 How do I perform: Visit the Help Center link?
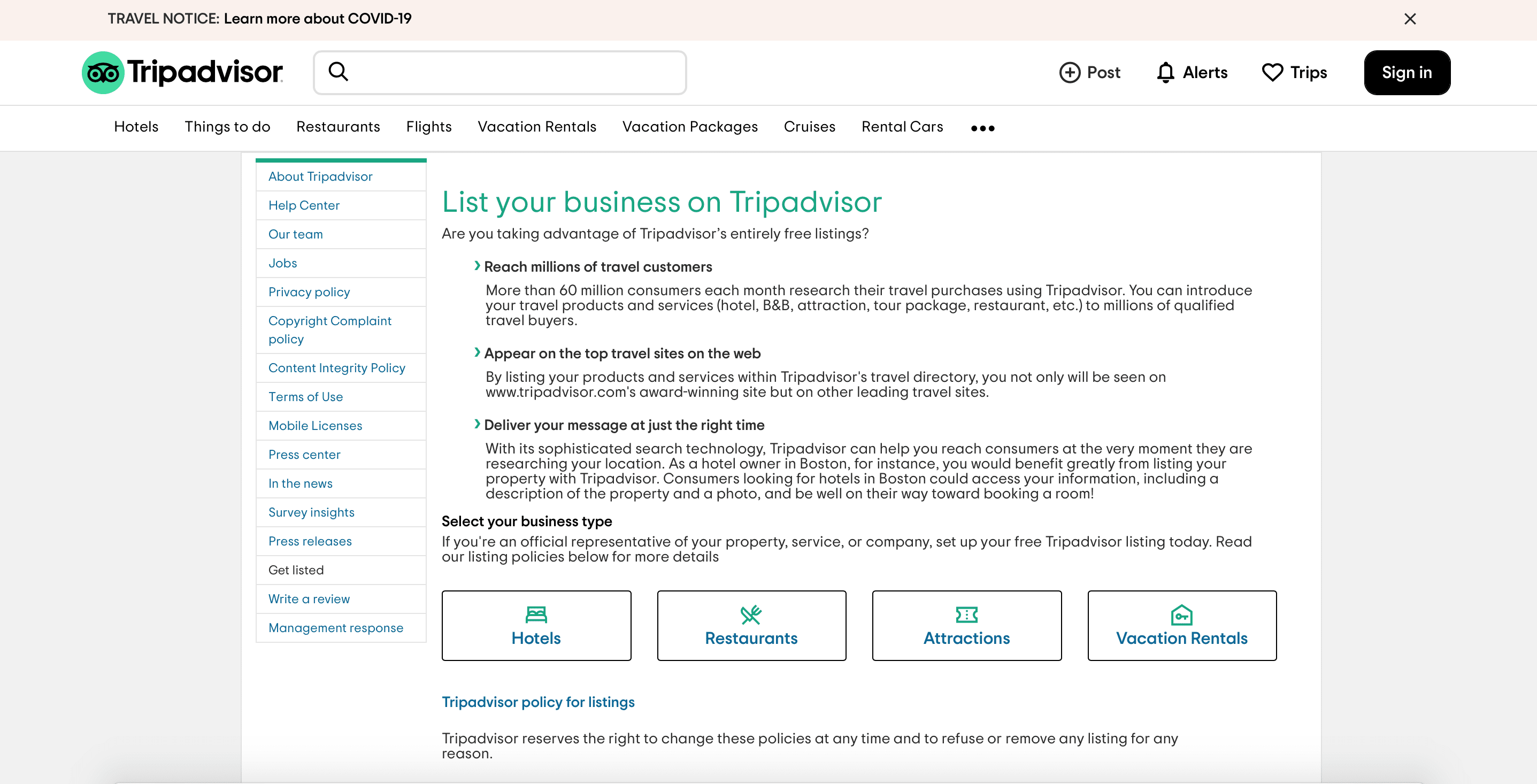pyautogui.click(x=304, y=205)
